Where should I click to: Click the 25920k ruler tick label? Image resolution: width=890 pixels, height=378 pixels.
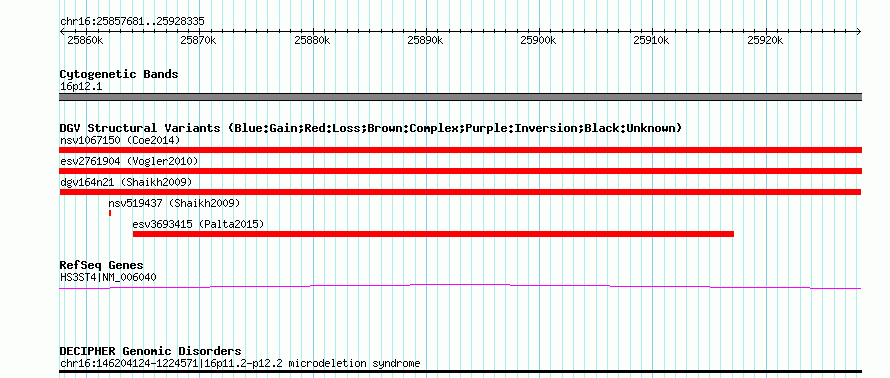(x=765, y=41)
